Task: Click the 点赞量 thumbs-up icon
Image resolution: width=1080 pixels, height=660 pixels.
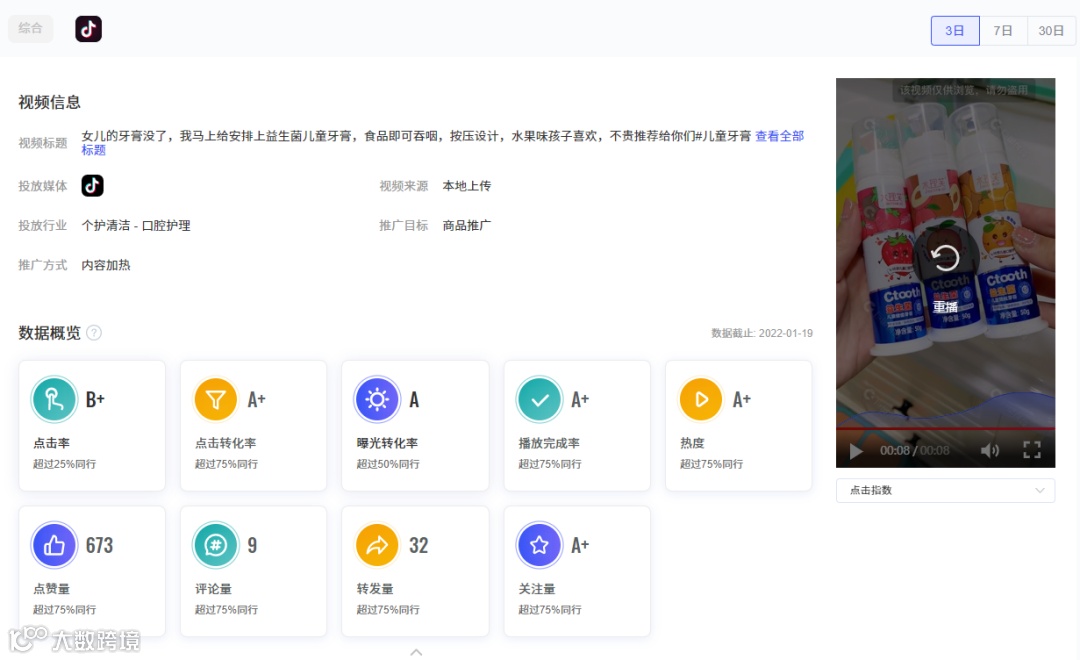Action: tap(54, 545)
